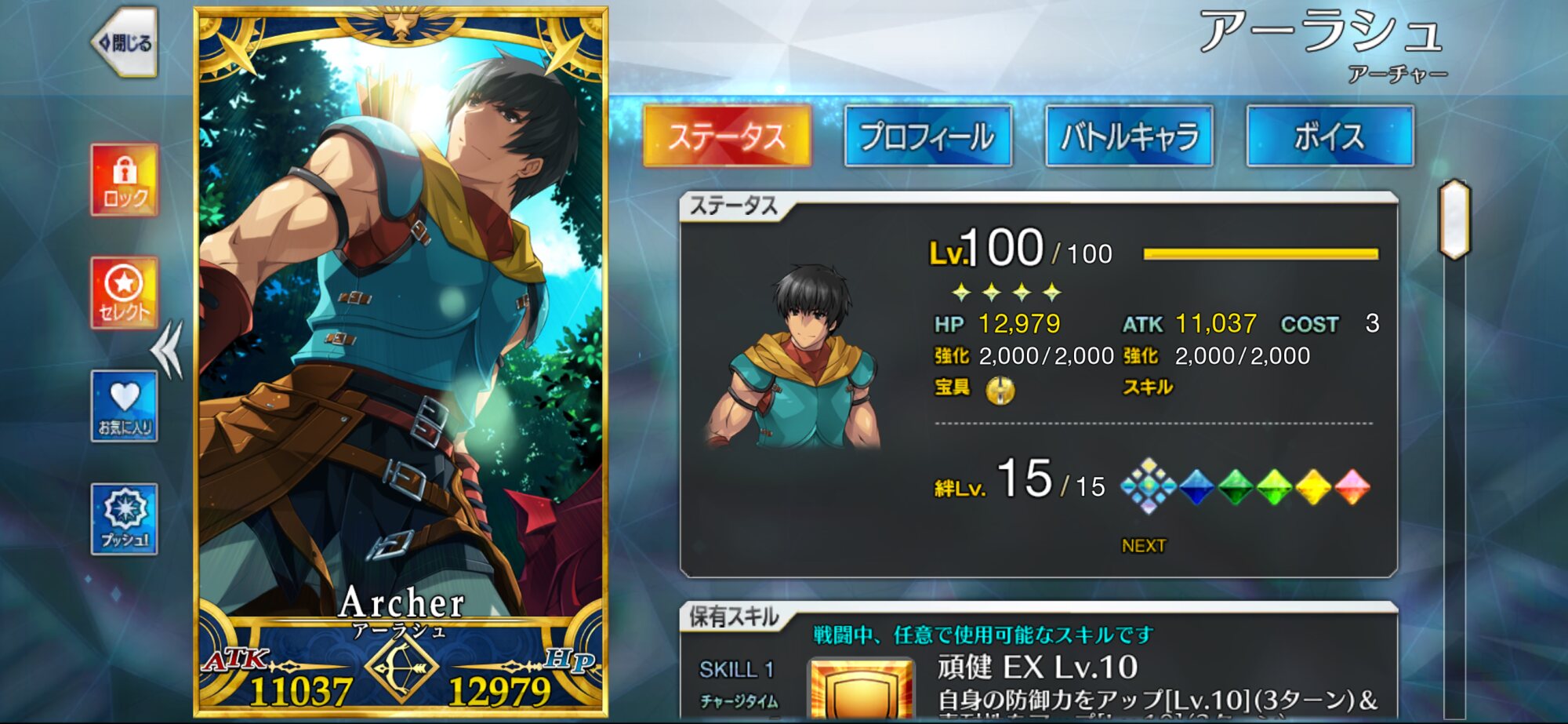Open the バトルキャラ tab
The height and width of the screenshot is (724, 1568).
point(1129,136)
